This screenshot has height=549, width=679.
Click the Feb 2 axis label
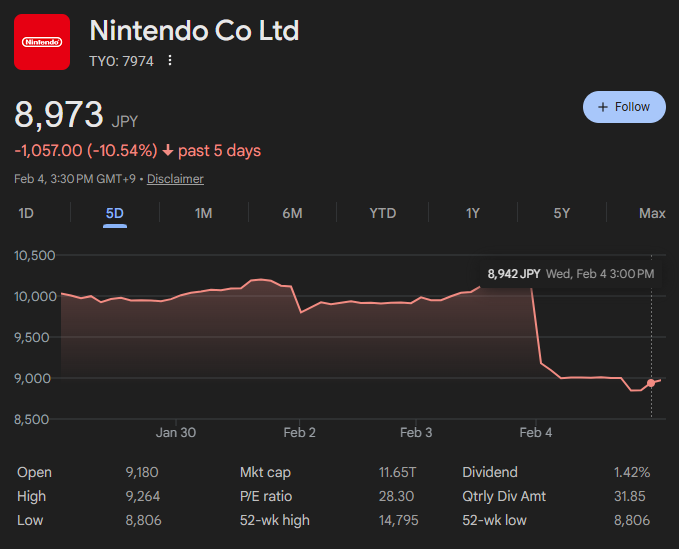[299, 433]
